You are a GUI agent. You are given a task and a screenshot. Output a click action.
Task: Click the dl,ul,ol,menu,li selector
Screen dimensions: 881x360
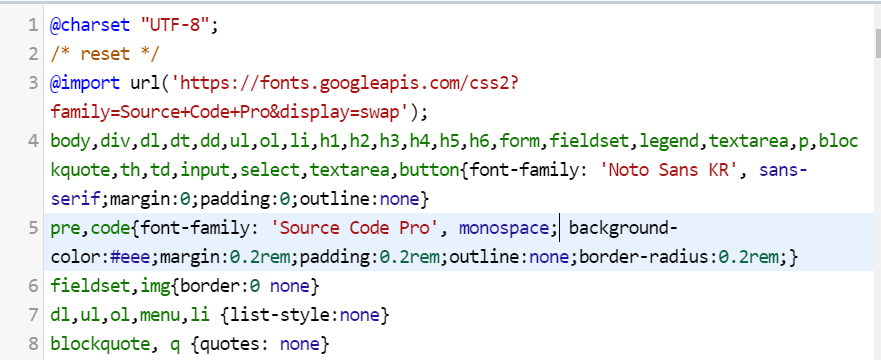point(130,315)
